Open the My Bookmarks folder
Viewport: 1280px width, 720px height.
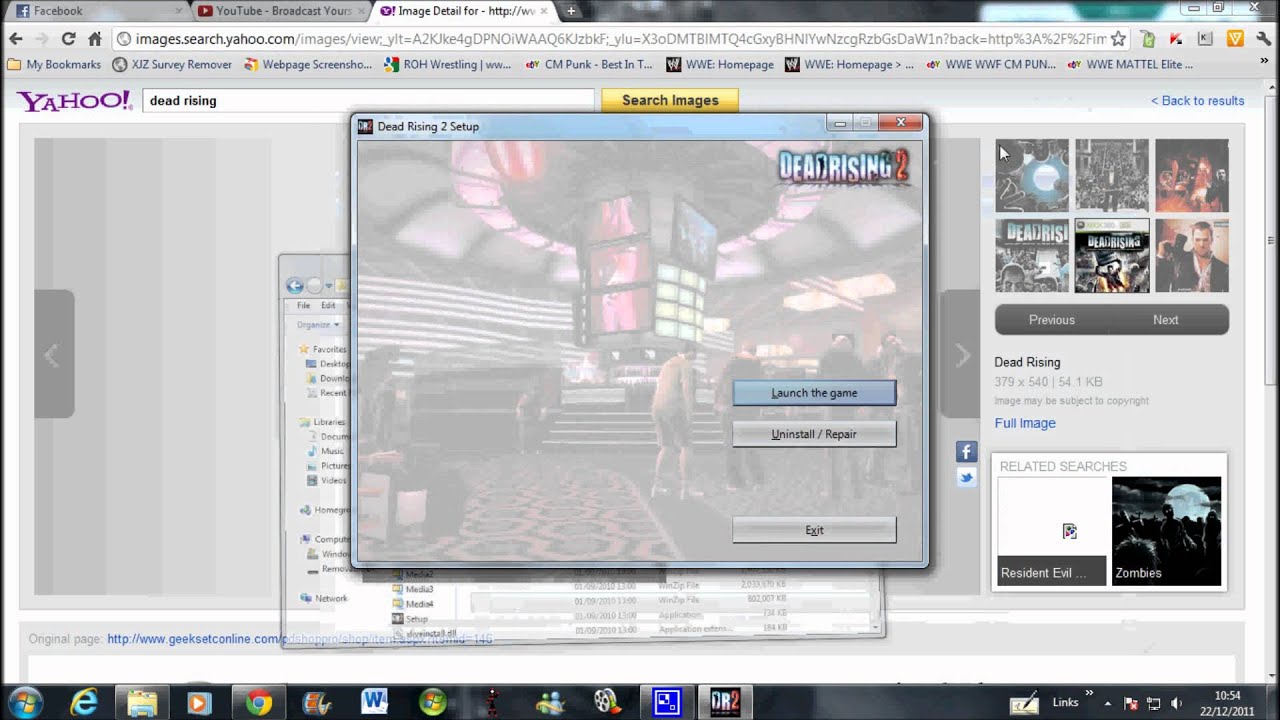point(54,64)
